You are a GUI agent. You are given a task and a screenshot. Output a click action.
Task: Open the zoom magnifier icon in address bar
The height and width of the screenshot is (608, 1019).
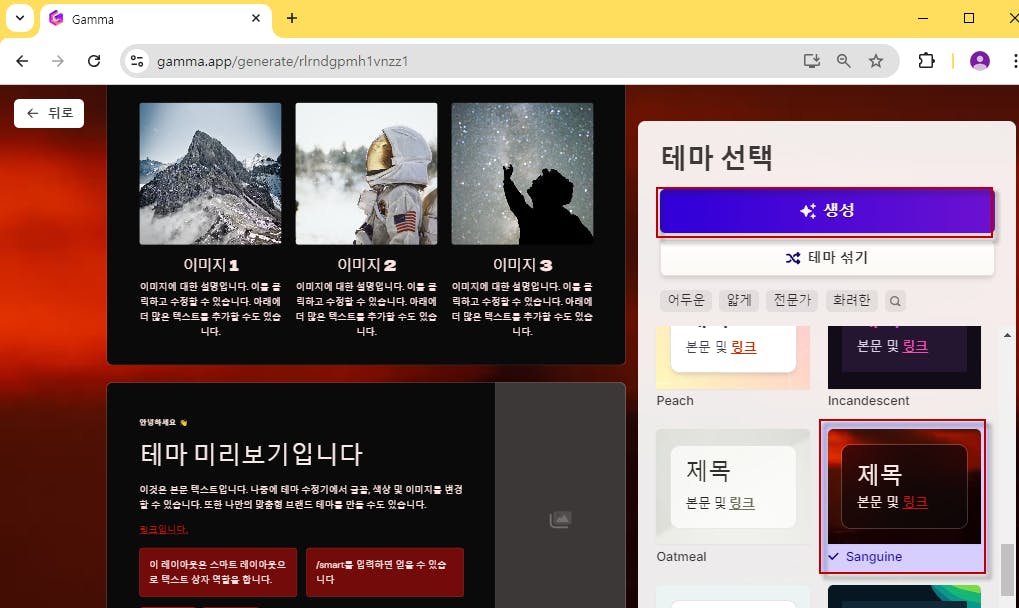844,61
